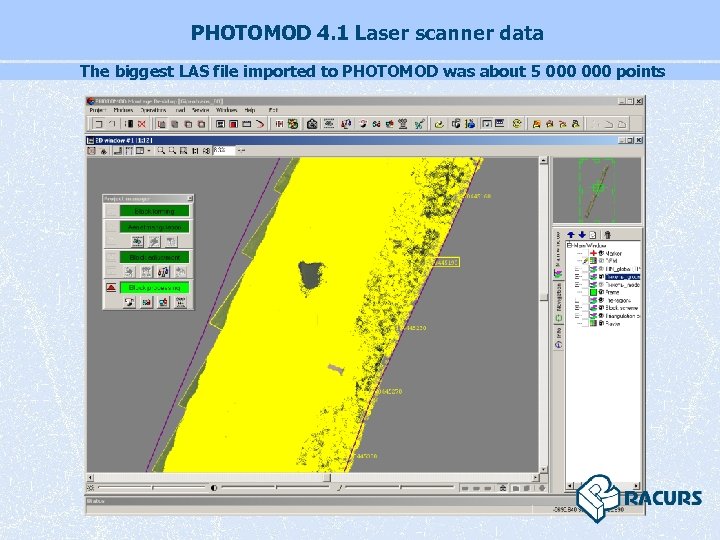
Task: Open the Service menu
Action: (201, 110)
